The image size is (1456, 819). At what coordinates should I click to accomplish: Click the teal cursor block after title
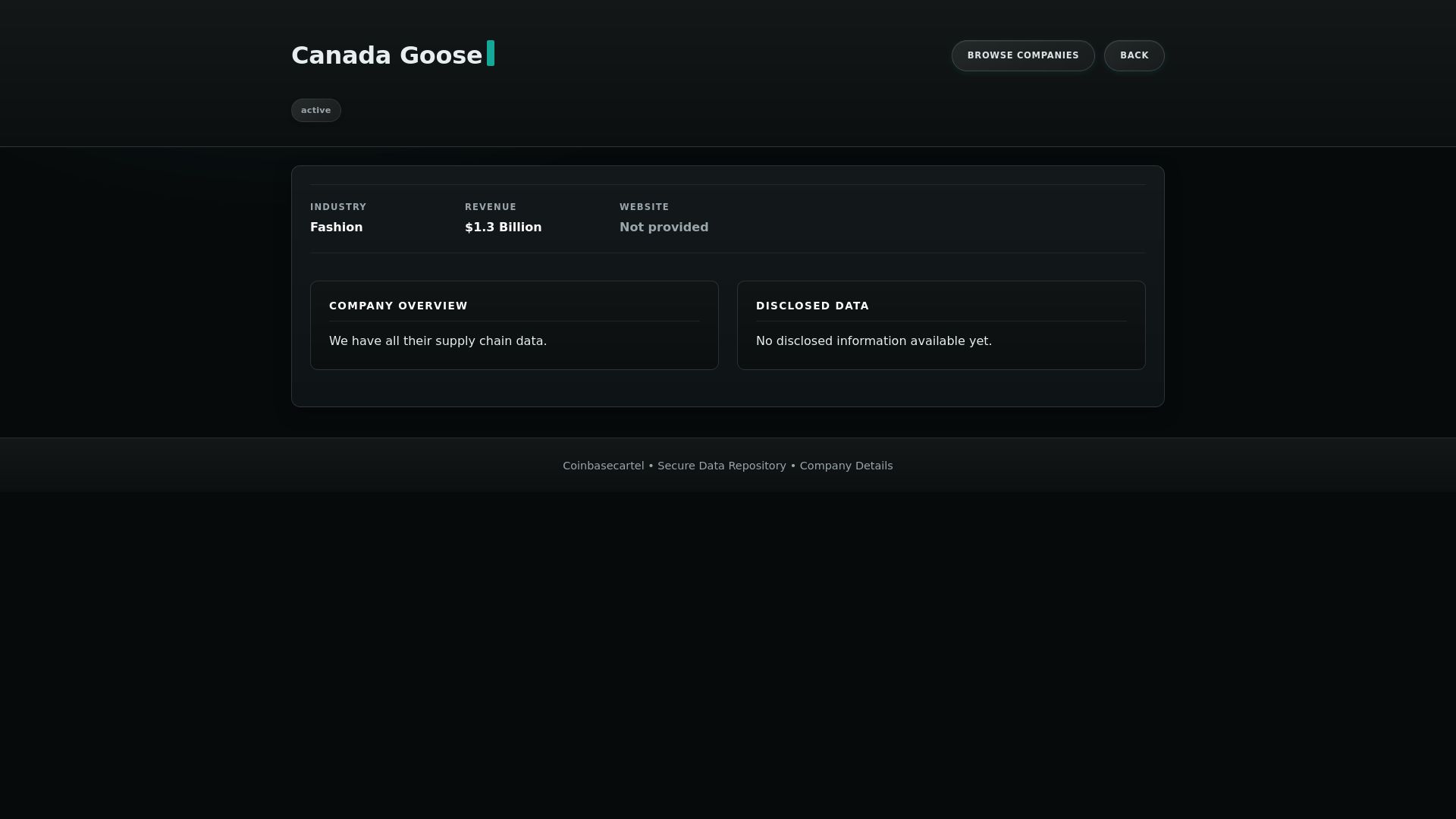coord(491,53)
